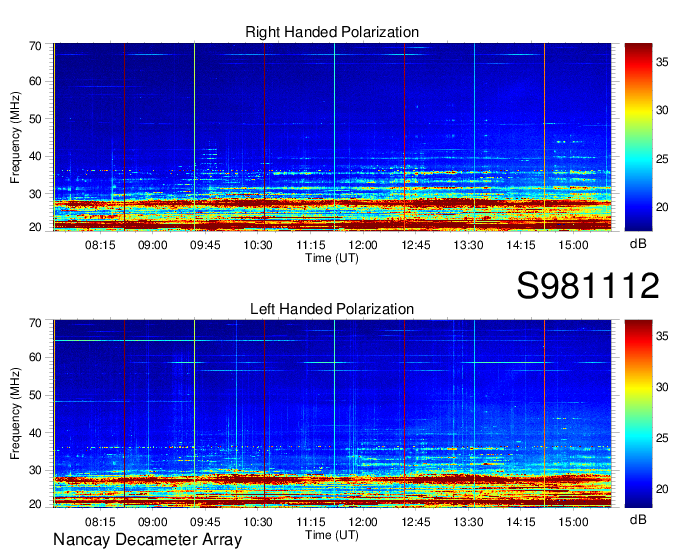Click the 14:15 time tick under bottom plot
This screenshot has height=552, width=680.
[x=521, y=522]
